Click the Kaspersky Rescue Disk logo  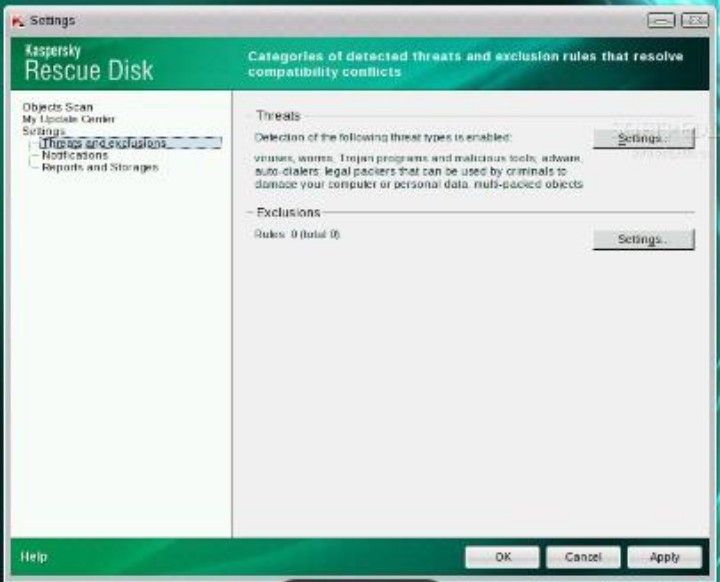[89, 63]
